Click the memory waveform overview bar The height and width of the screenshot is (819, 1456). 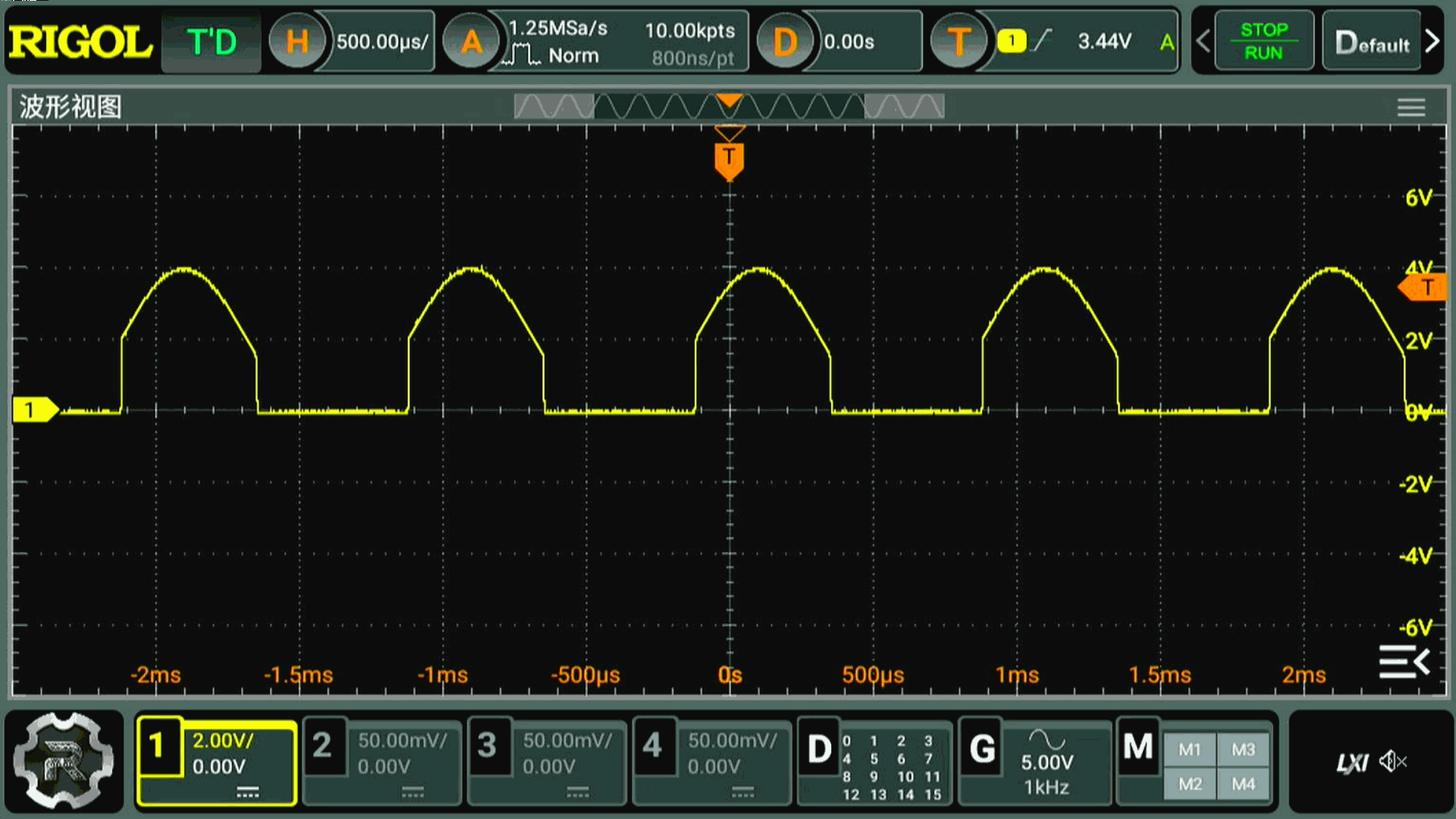tap(729, 106)
